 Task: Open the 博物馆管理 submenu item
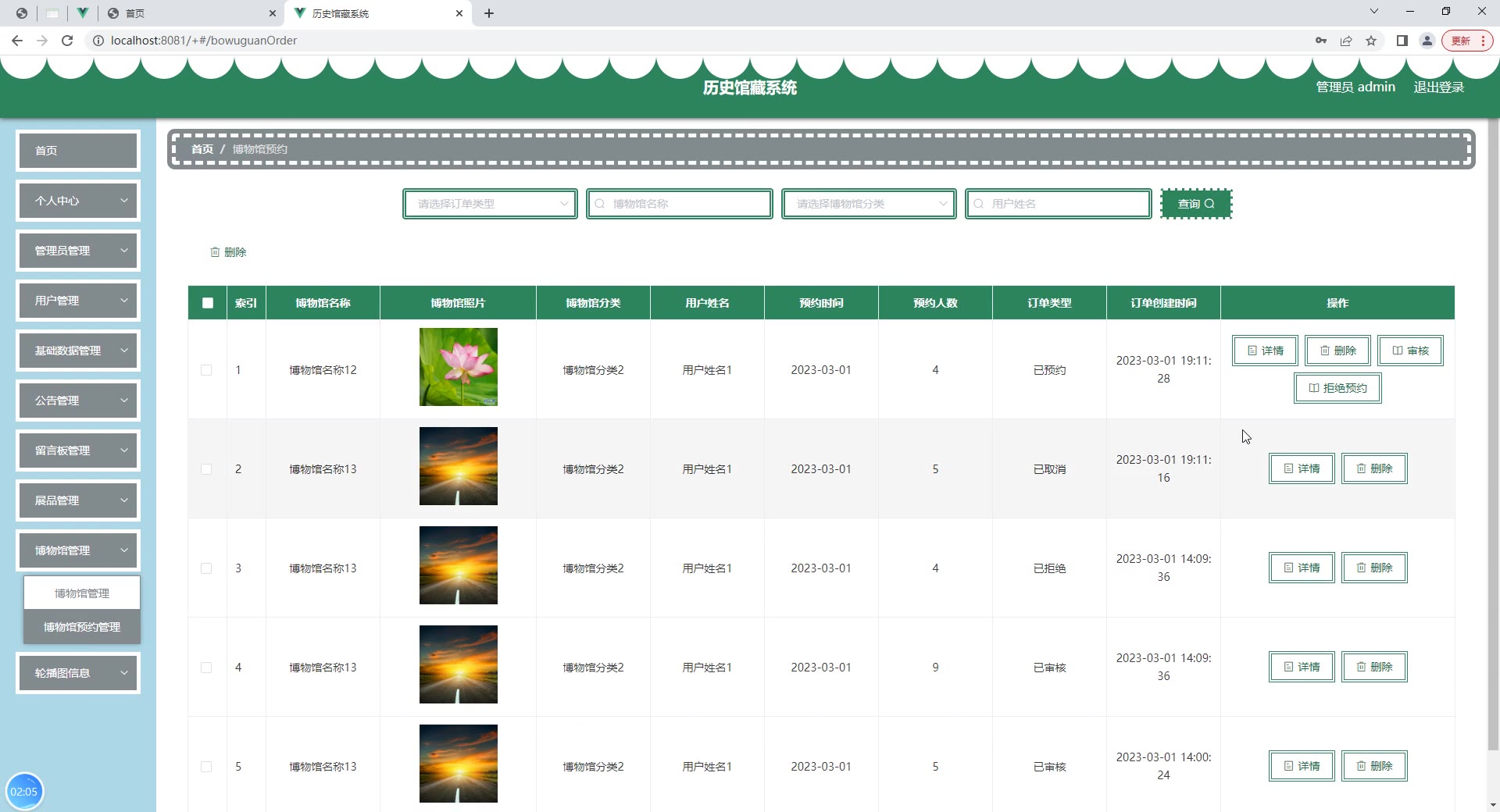pyautogui.click(x=82, y=593)
